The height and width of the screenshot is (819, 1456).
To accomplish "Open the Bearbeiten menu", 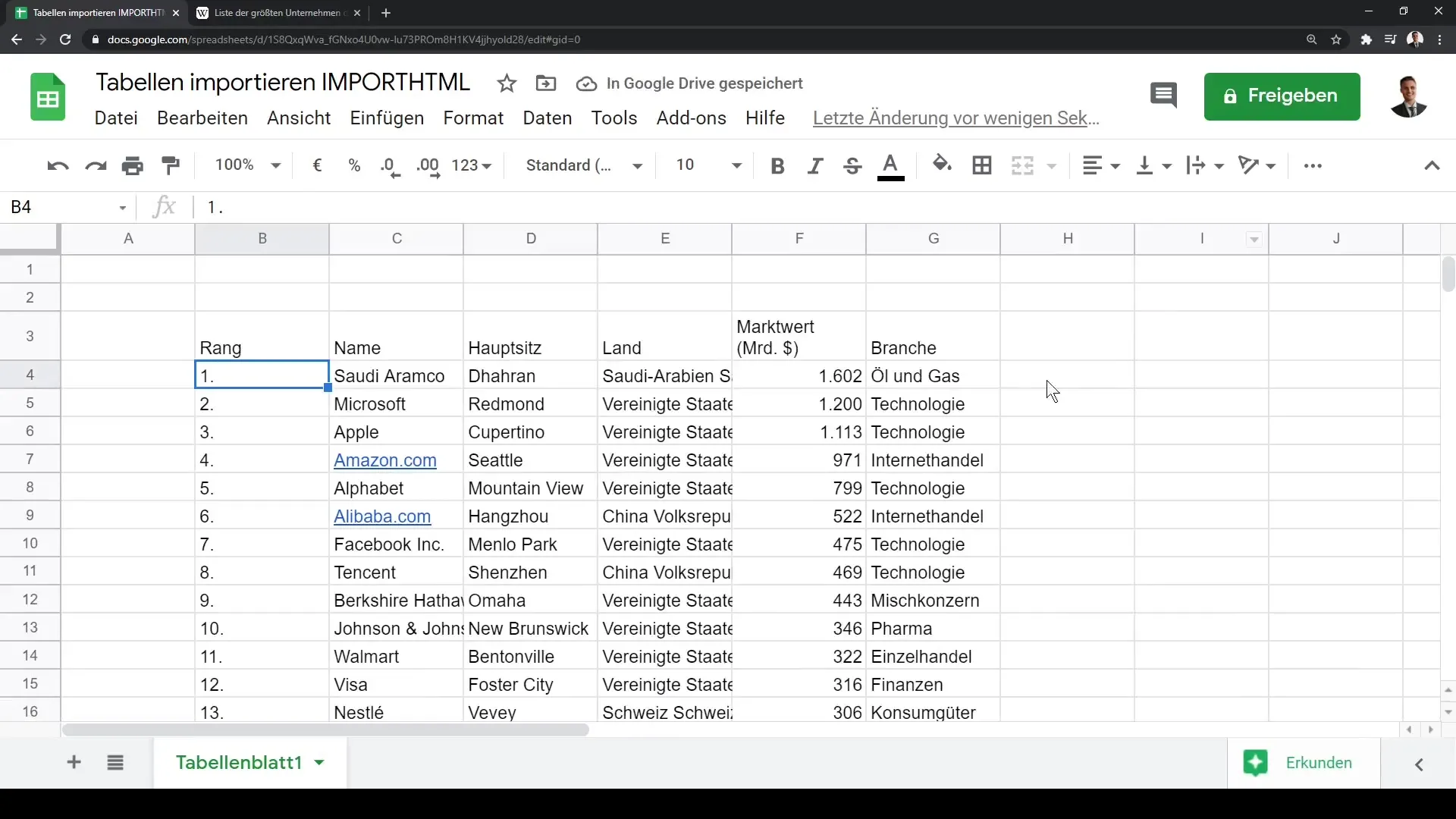I will [202, 118].
